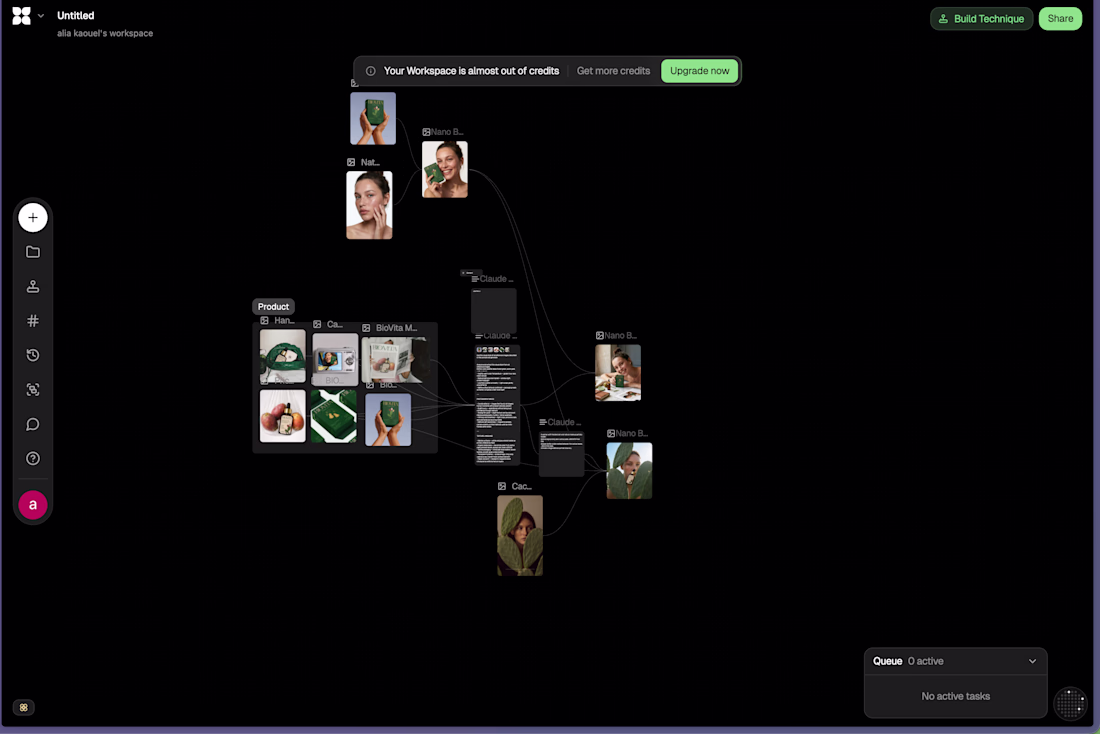The height and width of the screenshot is (734, 1100).
Task: Click the hash symbol icon in sidebar
Action: click(33, 321)
